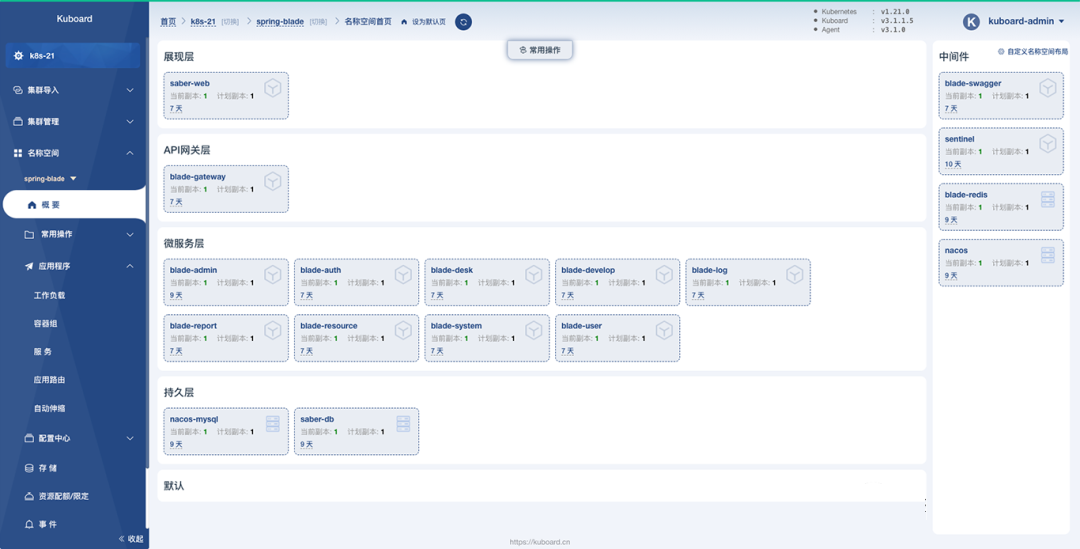This screenshot has width=1080, height=549.
Task: Click the database icon on the blade-redis card
Action: (1047, 199)
